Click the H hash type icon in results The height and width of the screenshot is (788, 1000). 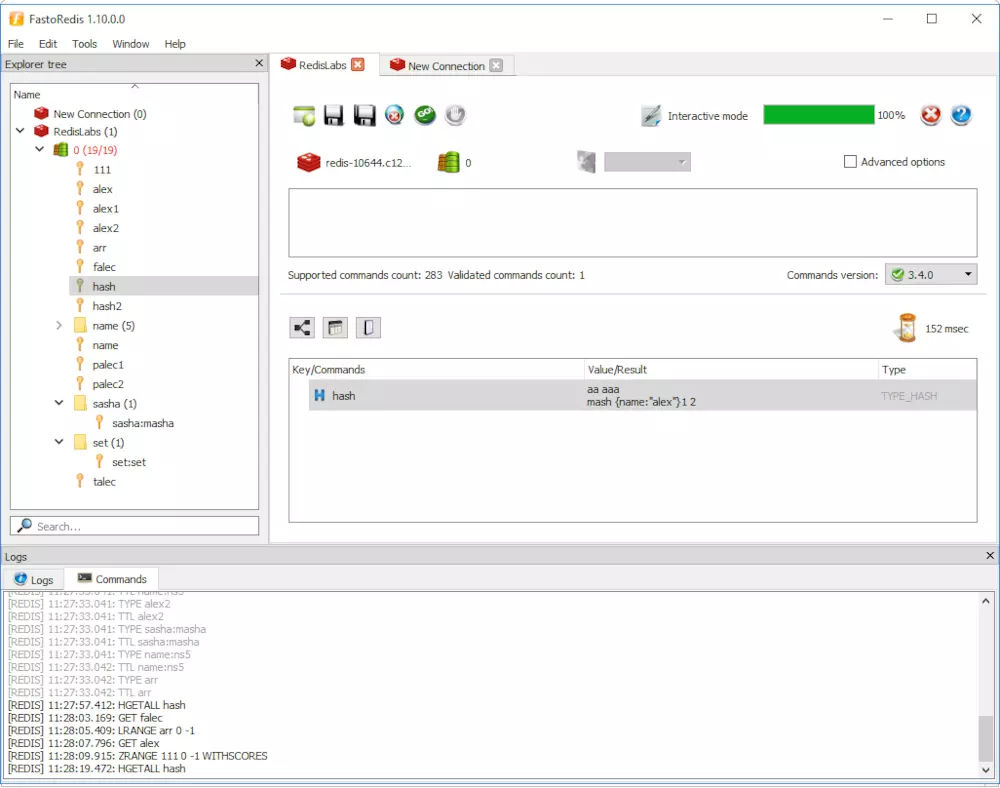[320, 396]
